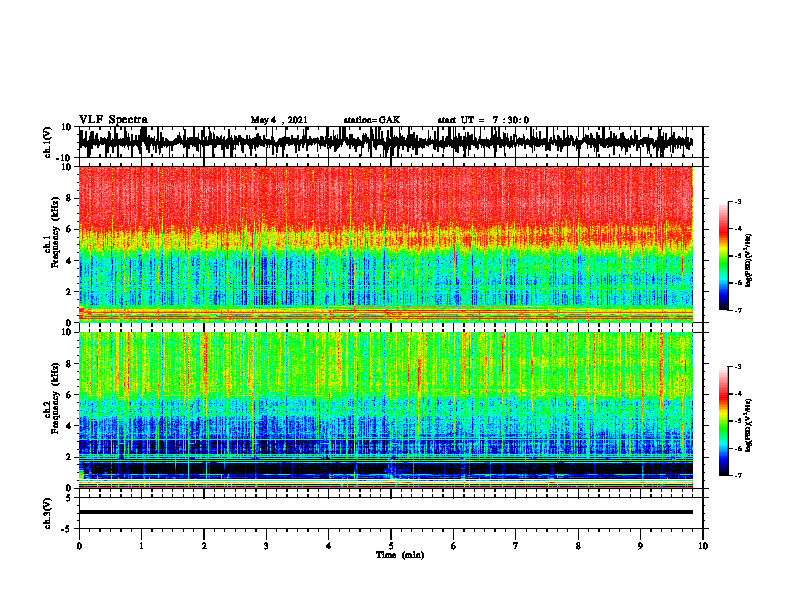Click the time axis tick label "10"

tap(703, 546)
